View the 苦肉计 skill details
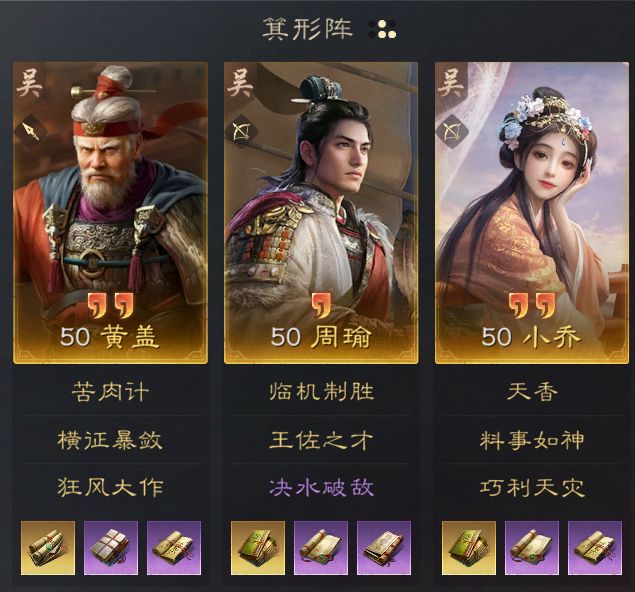This screenshot has width=635, height=592. point(111,392)
